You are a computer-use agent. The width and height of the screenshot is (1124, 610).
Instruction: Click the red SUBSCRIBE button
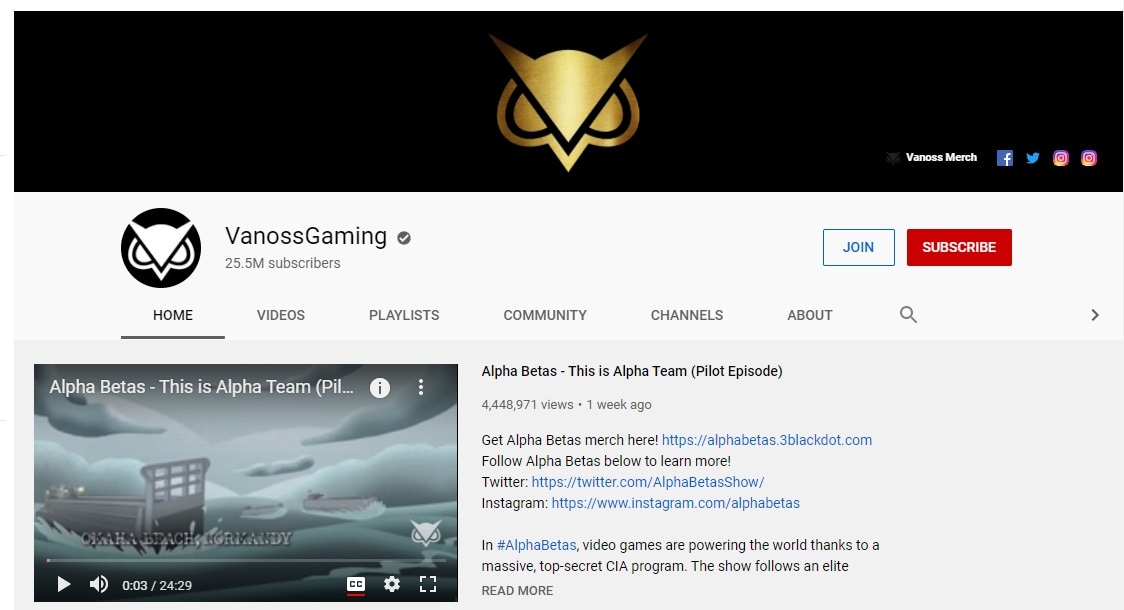point(959,247)
